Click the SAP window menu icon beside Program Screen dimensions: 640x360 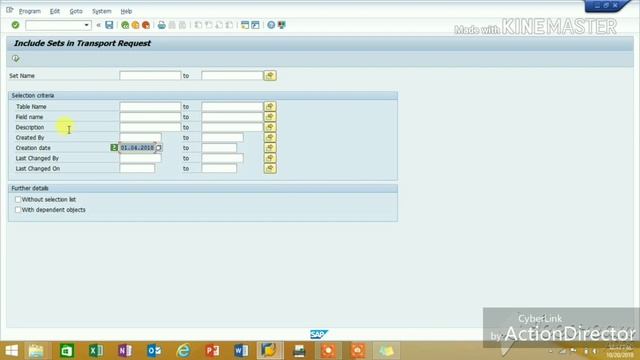pyautogui.click(x=10, y=10)
